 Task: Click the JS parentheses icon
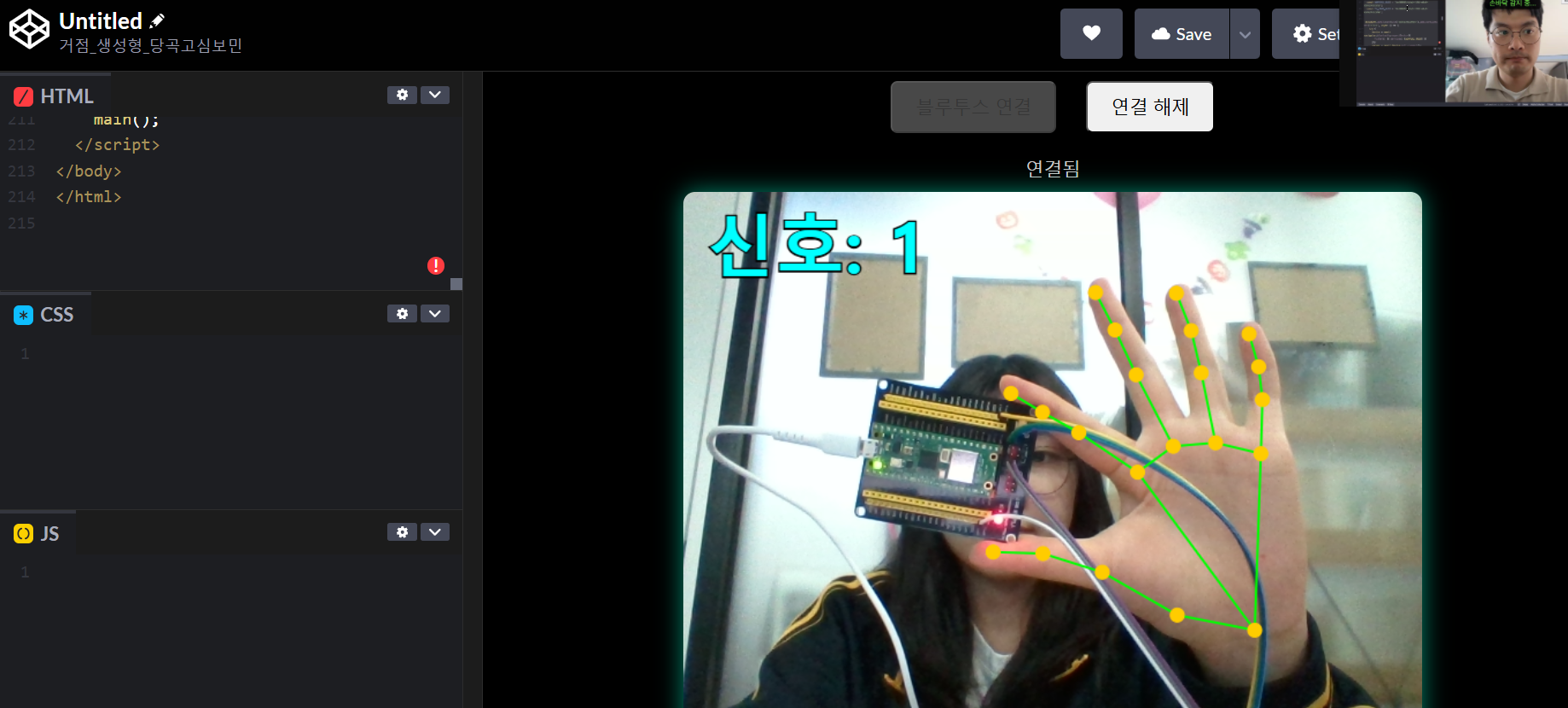click(24, 533)
